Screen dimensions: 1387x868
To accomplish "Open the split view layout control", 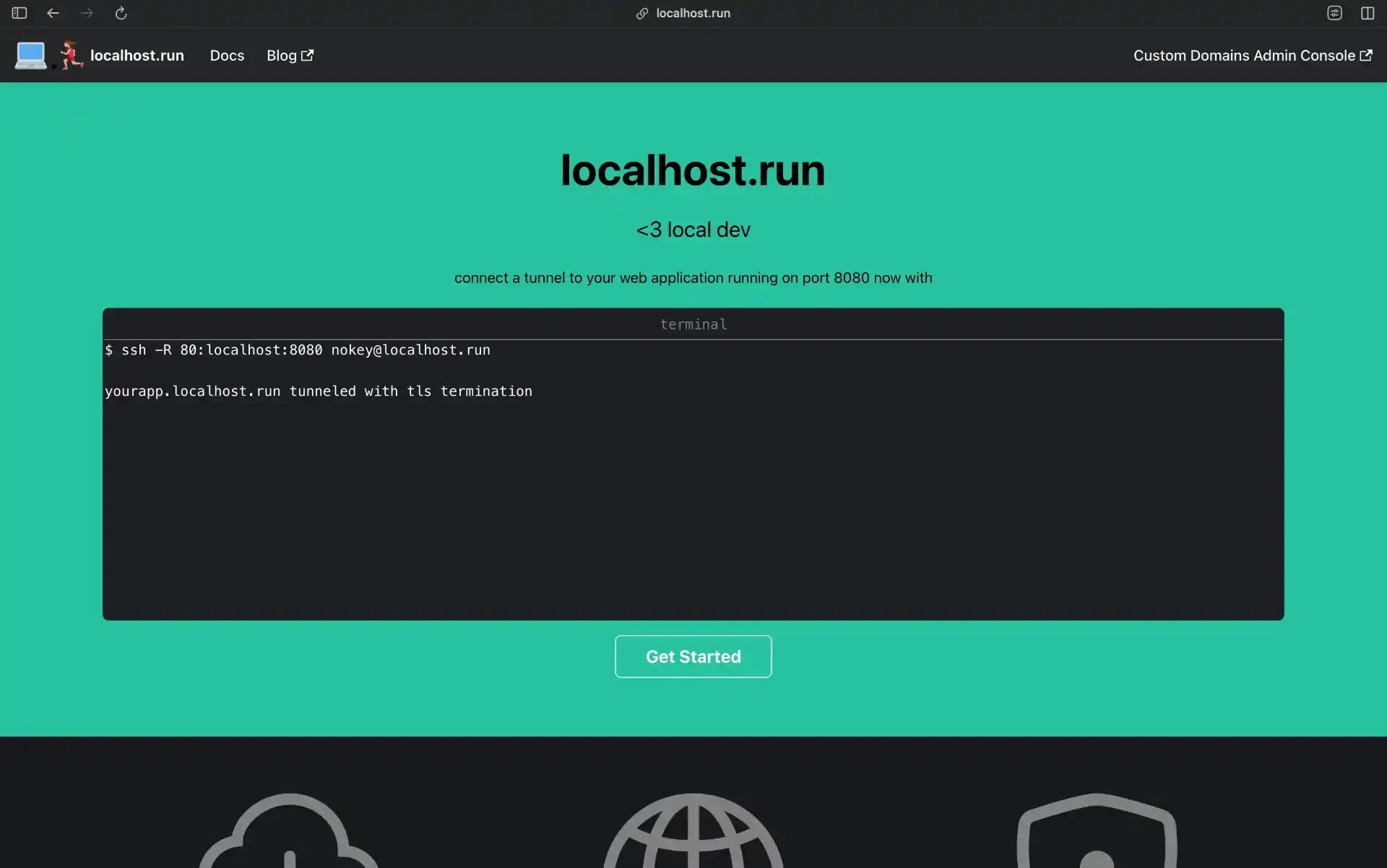I will [1367, 13].
